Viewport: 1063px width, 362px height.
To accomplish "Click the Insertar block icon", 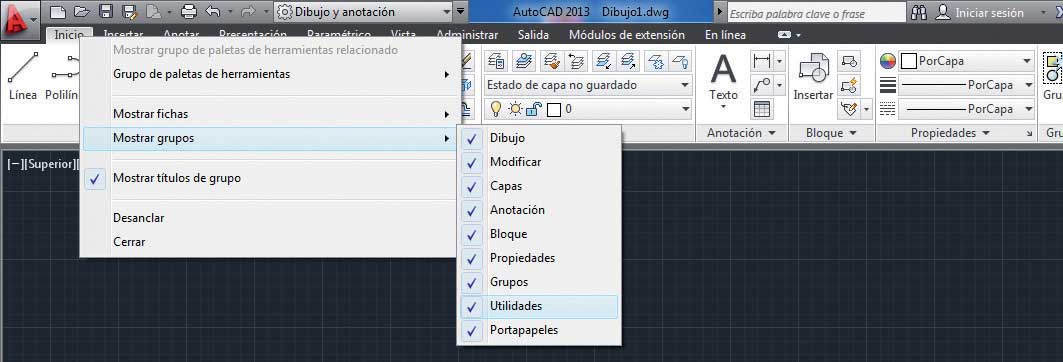I will (x=813, y=77).
